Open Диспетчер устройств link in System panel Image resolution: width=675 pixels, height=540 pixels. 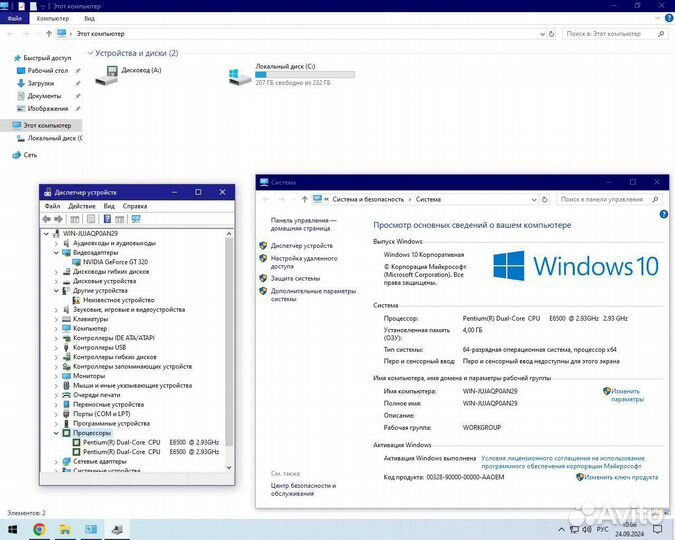point(301,245)
